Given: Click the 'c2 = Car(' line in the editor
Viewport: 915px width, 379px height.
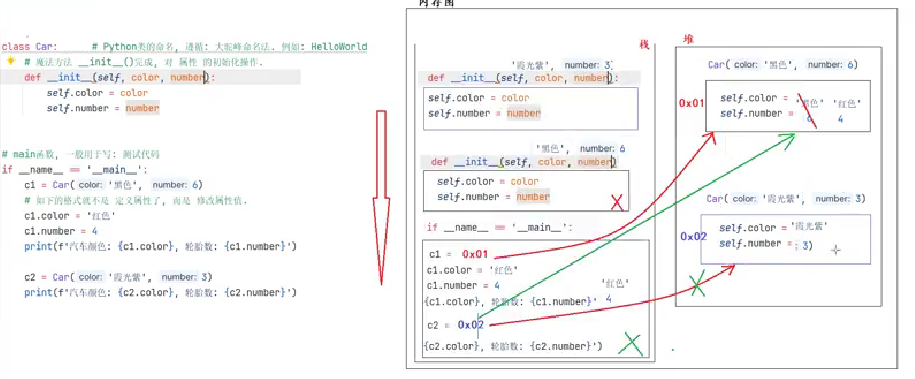Looking at the screenshot, I should 118,277.
